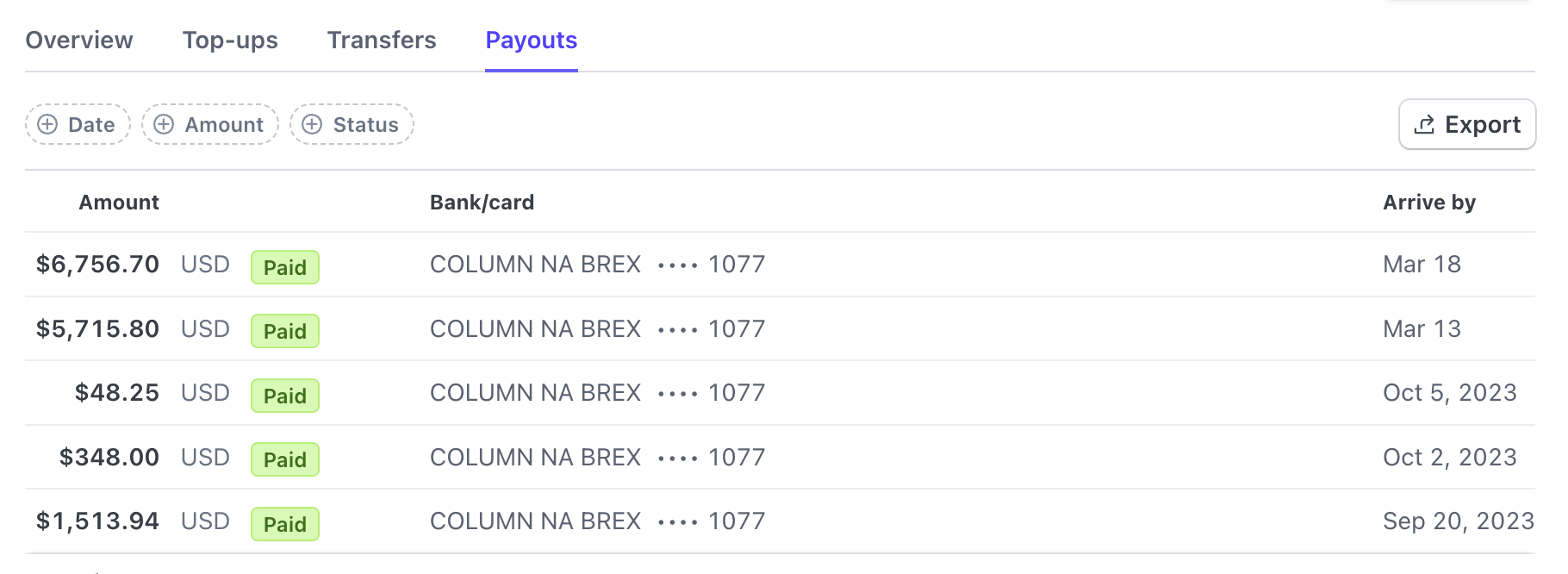Open the Transfers tab
Viewport: 1568px width, 574px height.
point(381,40)
